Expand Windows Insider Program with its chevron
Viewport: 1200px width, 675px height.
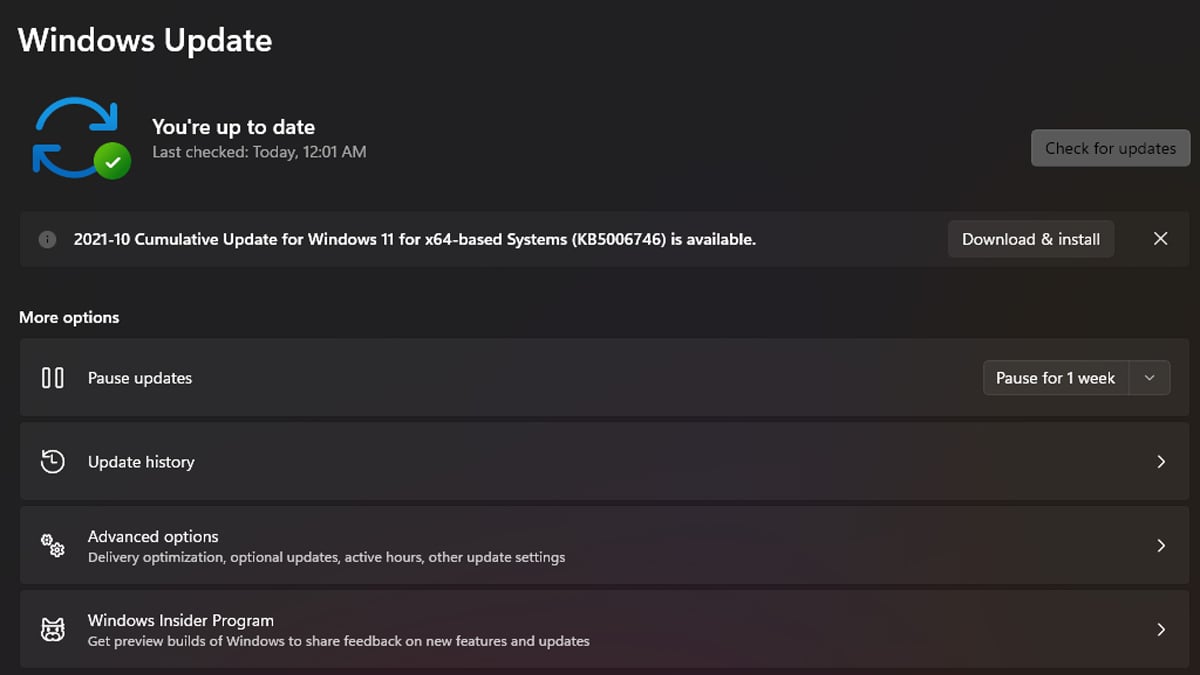coord(1161,630)
